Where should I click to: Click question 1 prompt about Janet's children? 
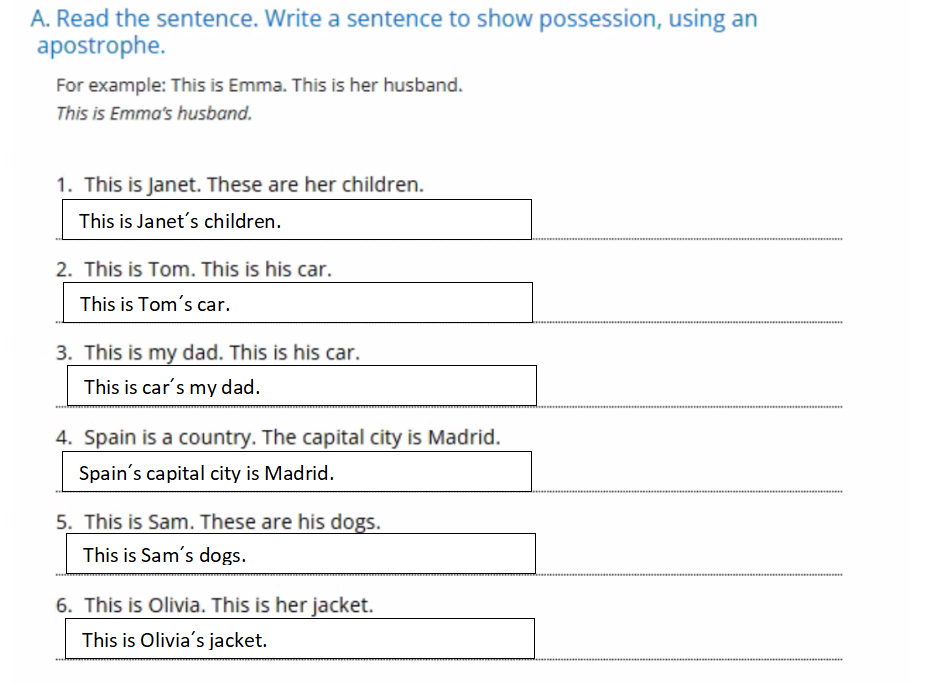pos(254,185)
